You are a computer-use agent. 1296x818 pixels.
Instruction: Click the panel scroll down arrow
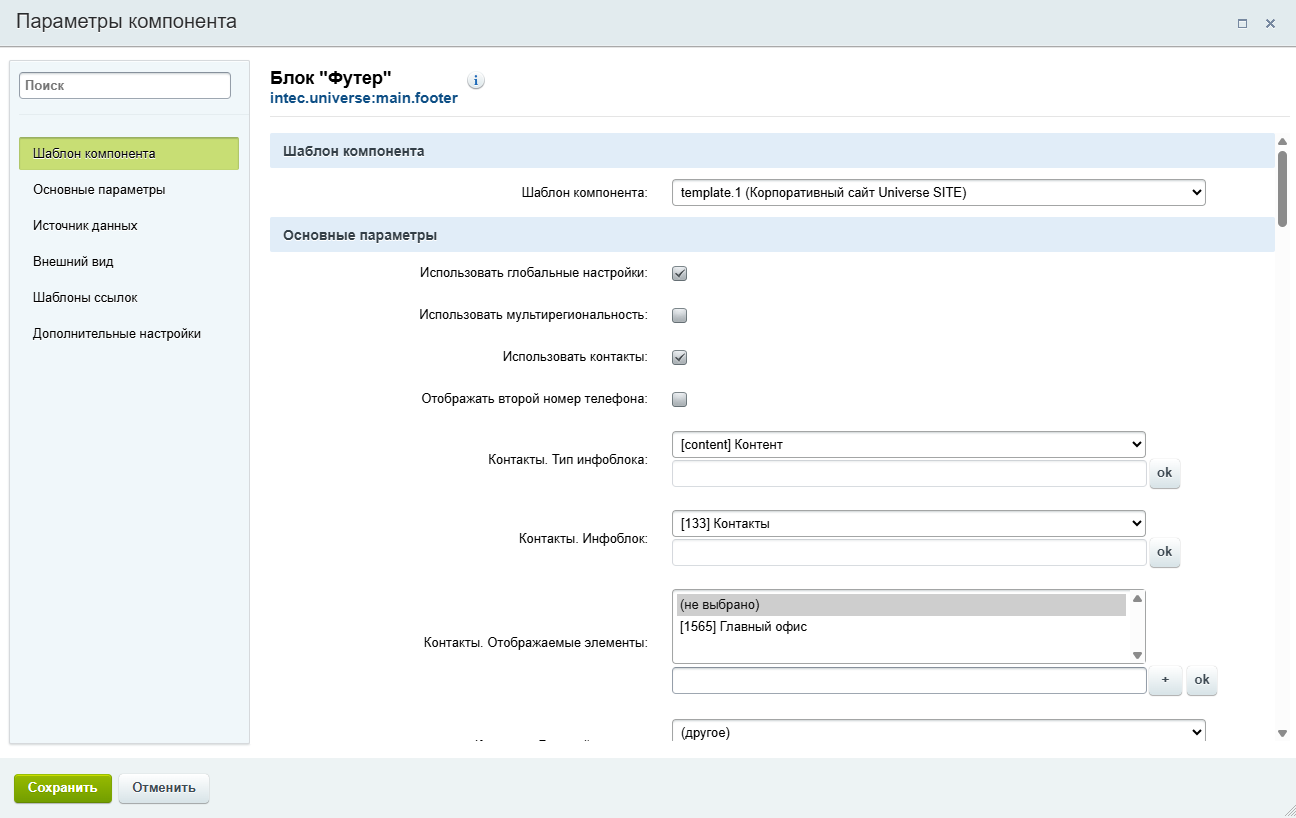point(1282,733)
